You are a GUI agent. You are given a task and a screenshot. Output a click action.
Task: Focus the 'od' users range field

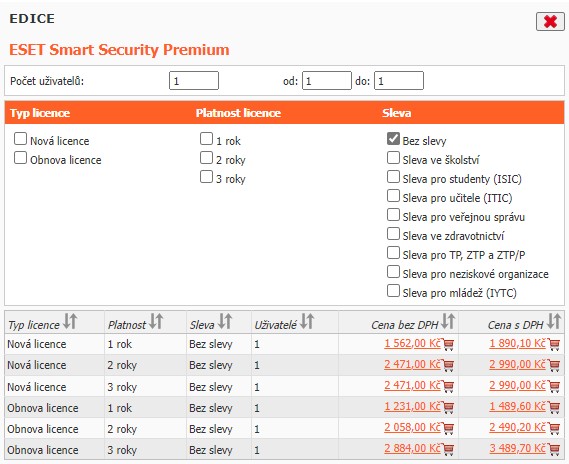pyautogui.click(x=327, y=81)
